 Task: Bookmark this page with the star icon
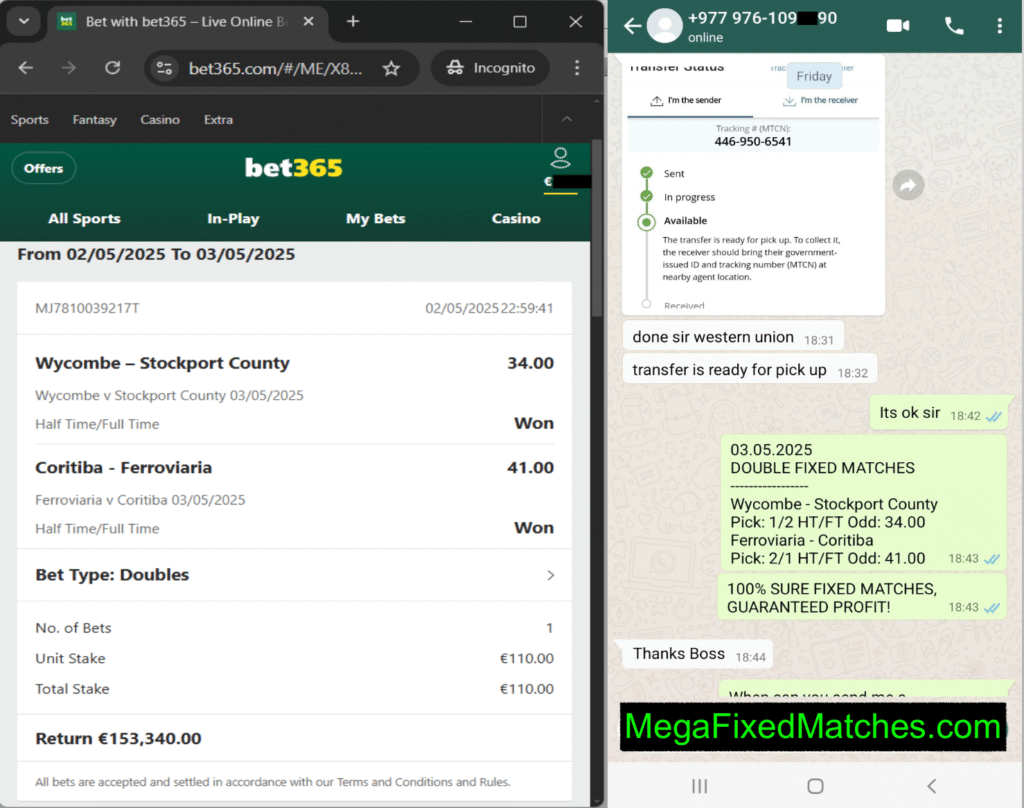pos(391,68)
